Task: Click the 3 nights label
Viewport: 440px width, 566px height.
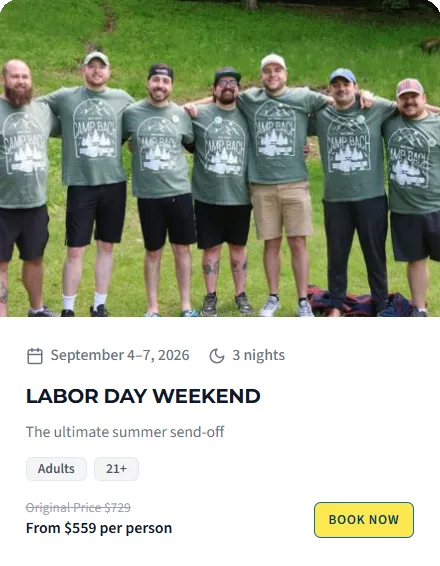Action: [258, 355]
